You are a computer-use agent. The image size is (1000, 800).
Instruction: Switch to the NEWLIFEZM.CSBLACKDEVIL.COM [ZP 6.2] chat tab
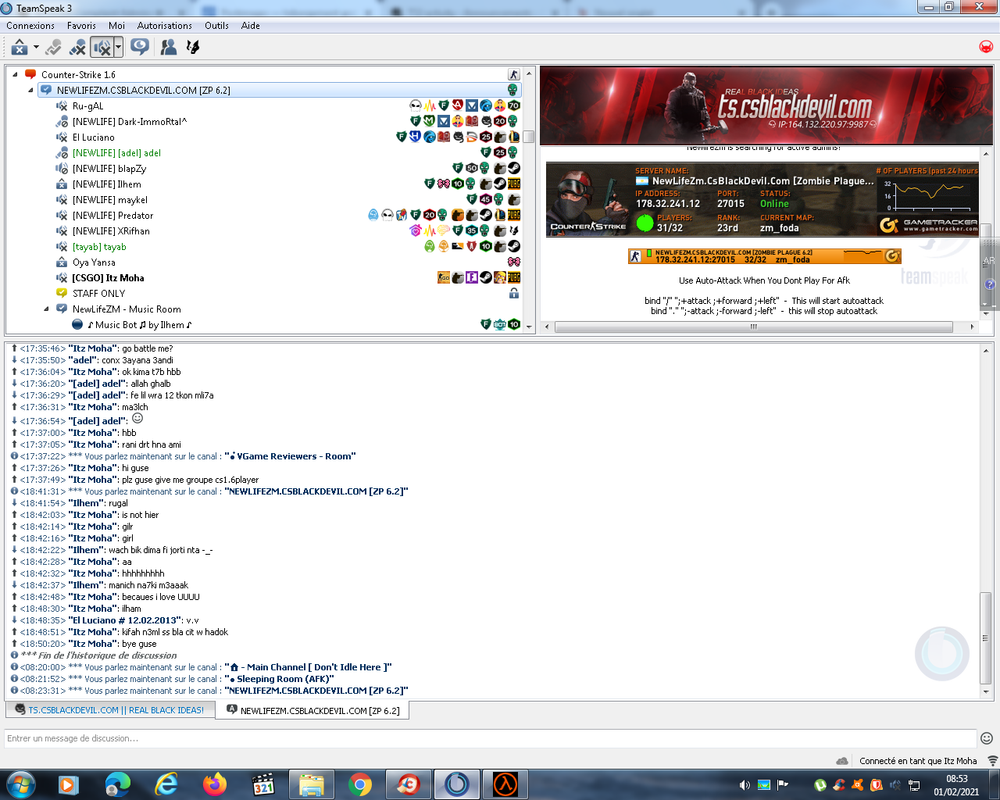click(x=312, y=711)
